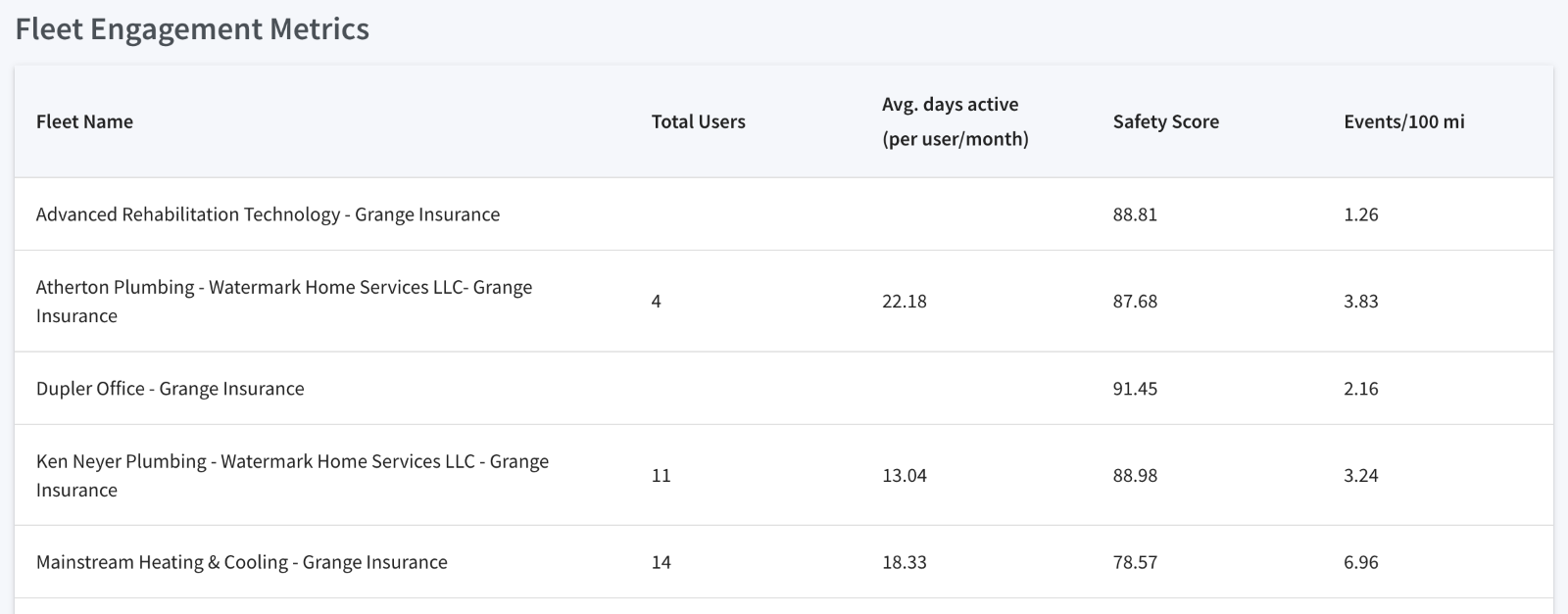Click the Fleet Name column header
This screenshot has height=614, width=1568.
coord(84,121)
